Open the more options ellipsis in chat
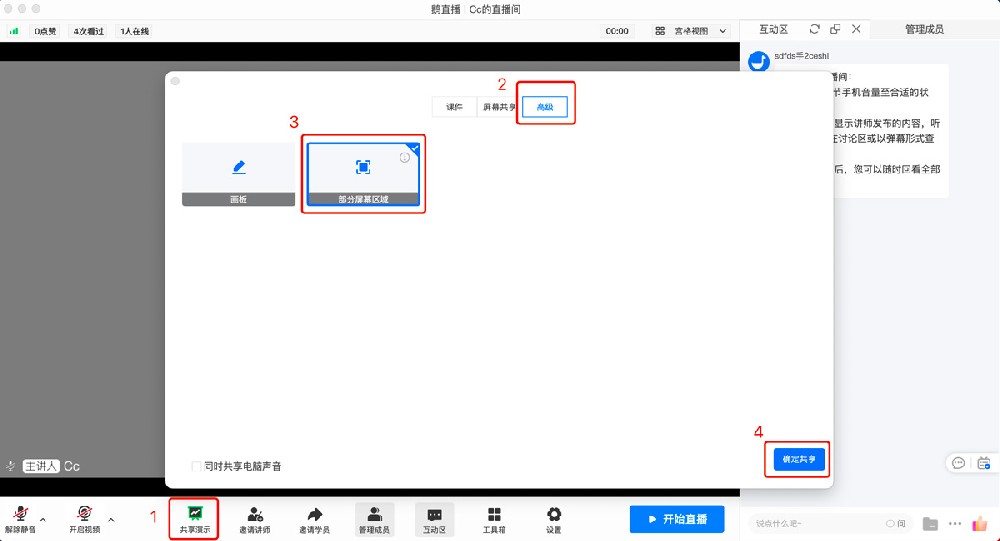The image size is (1000, 541). (x=955, y=524)
